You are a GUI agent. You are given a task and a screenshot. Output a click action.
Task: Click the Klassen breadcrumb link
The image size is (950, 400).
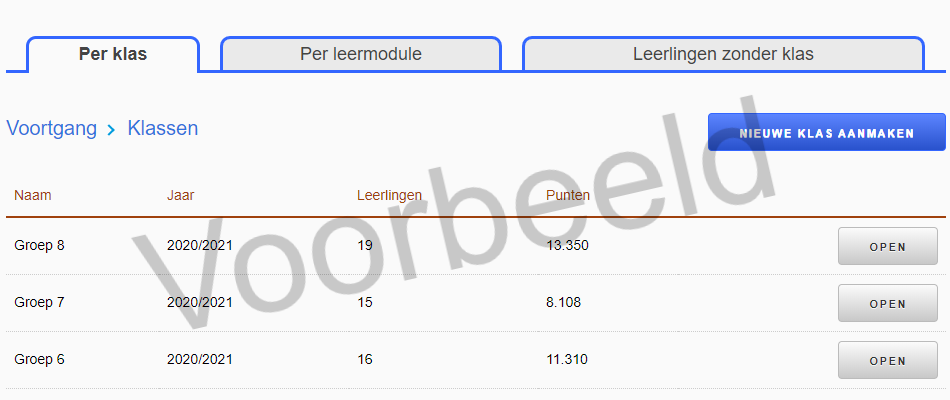click(162, 128)
